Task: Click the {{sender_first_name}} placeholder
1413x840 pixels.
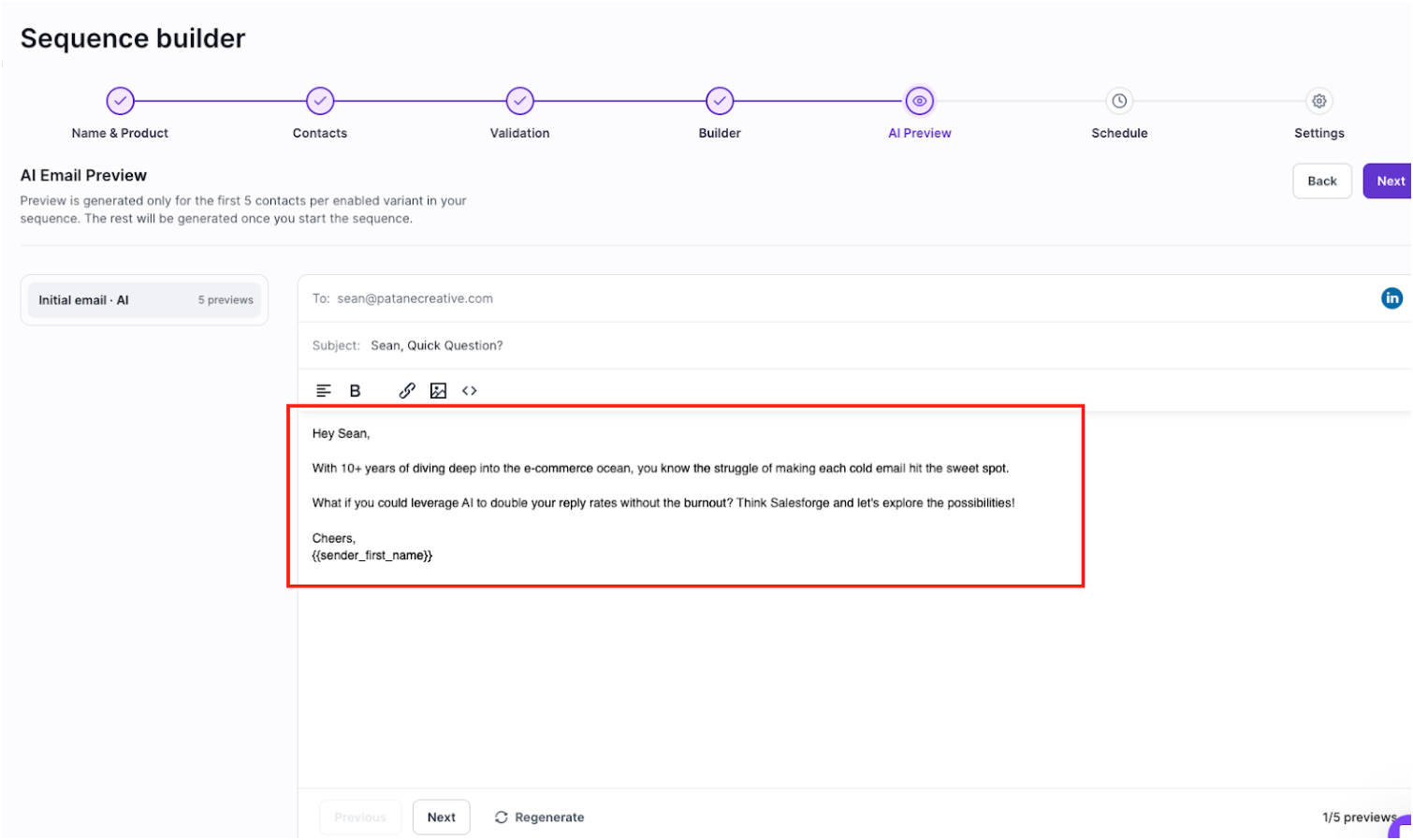Action: pos(371,555)
